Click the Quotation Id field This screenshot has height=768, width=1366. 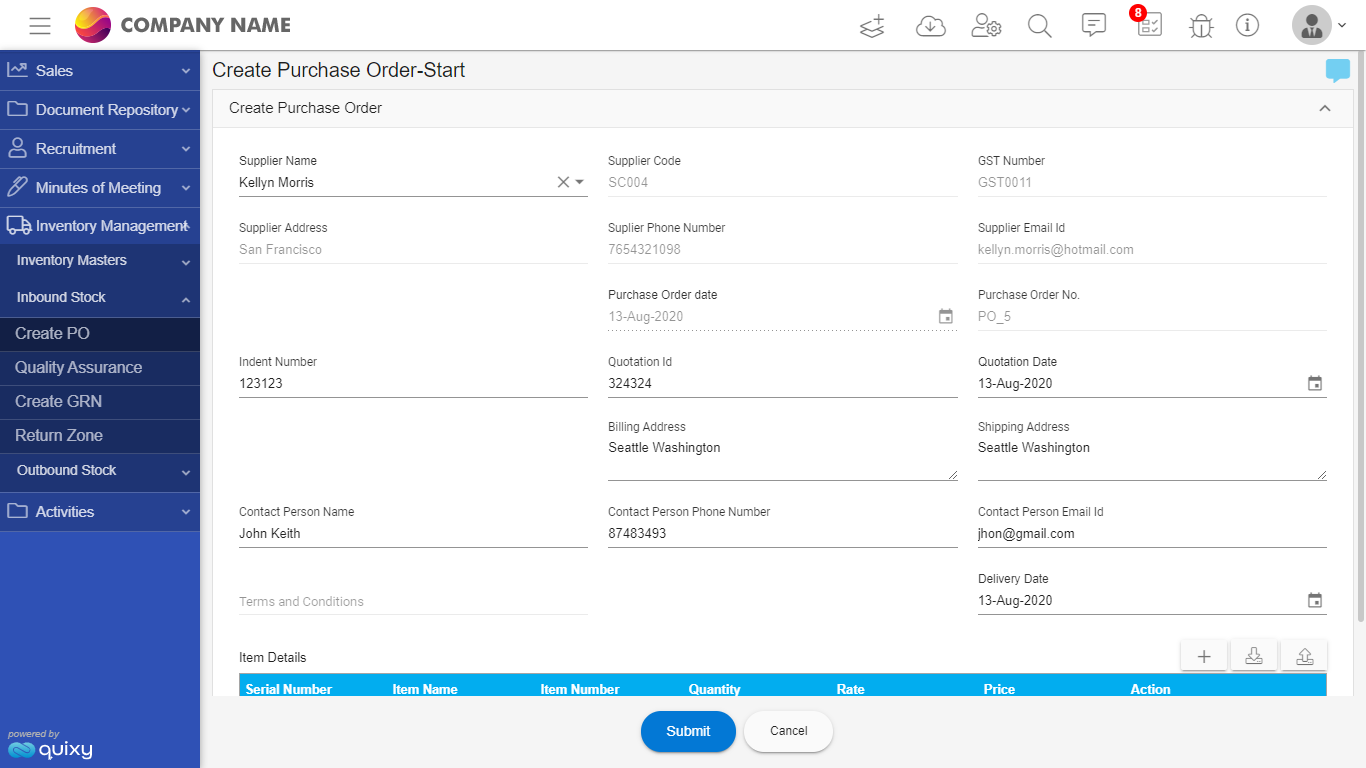(x=782, y=384)
